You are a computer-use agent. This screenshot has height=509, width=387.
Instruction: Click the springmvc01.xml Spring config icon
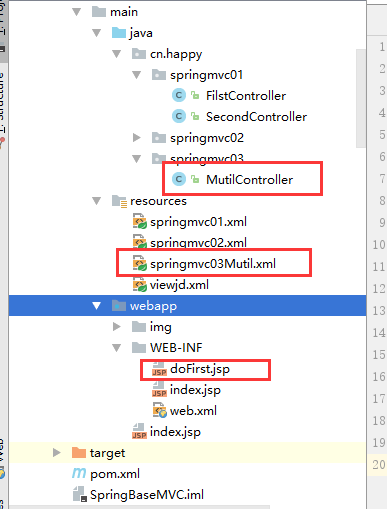click(140, 222)
